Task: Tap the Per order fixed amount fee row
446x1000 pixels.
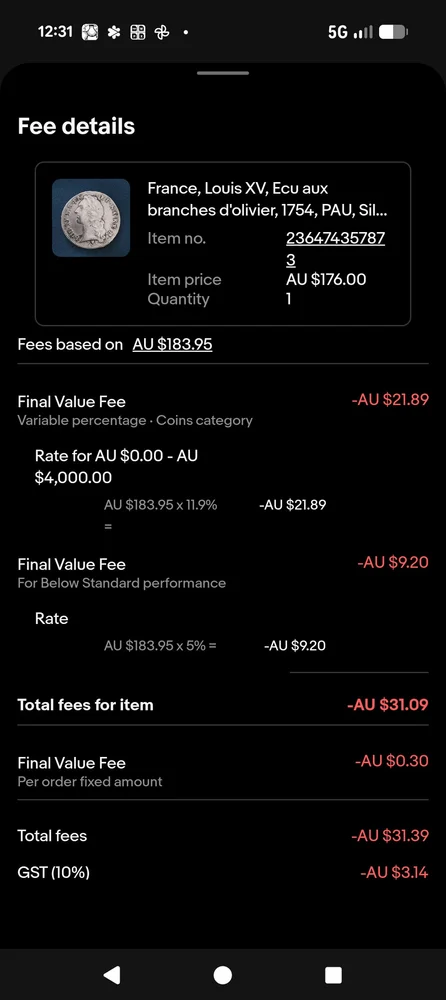Action: click(223, 770)
